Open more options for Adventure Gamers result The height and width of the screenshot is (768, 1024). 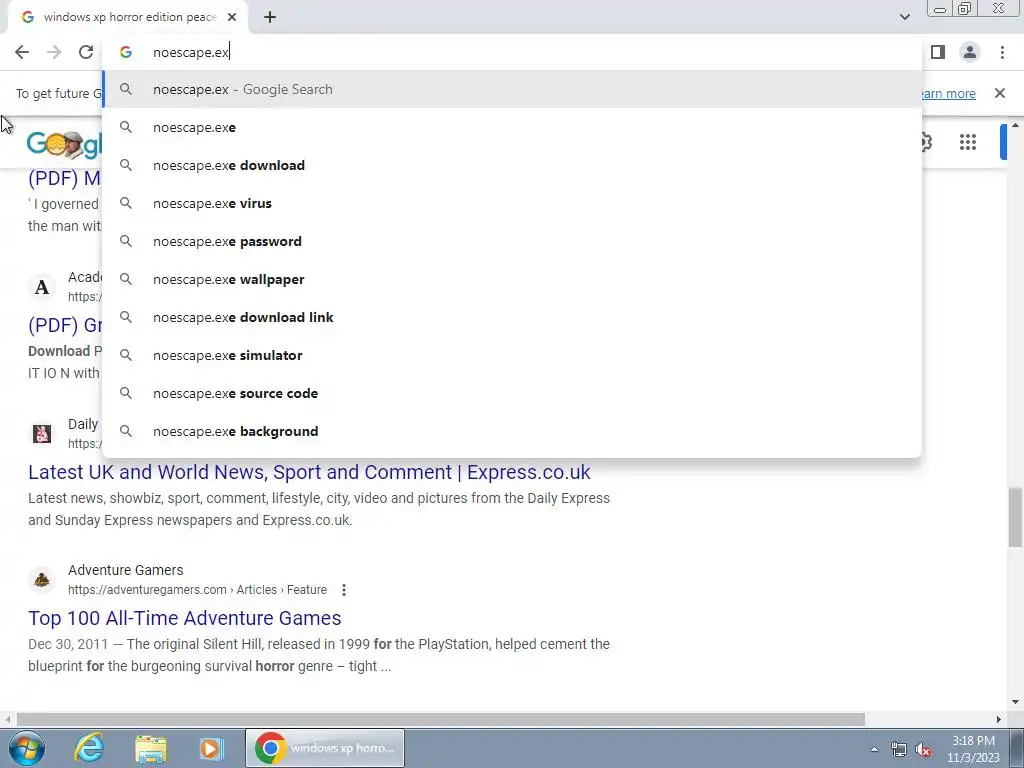tap(344, 590)
